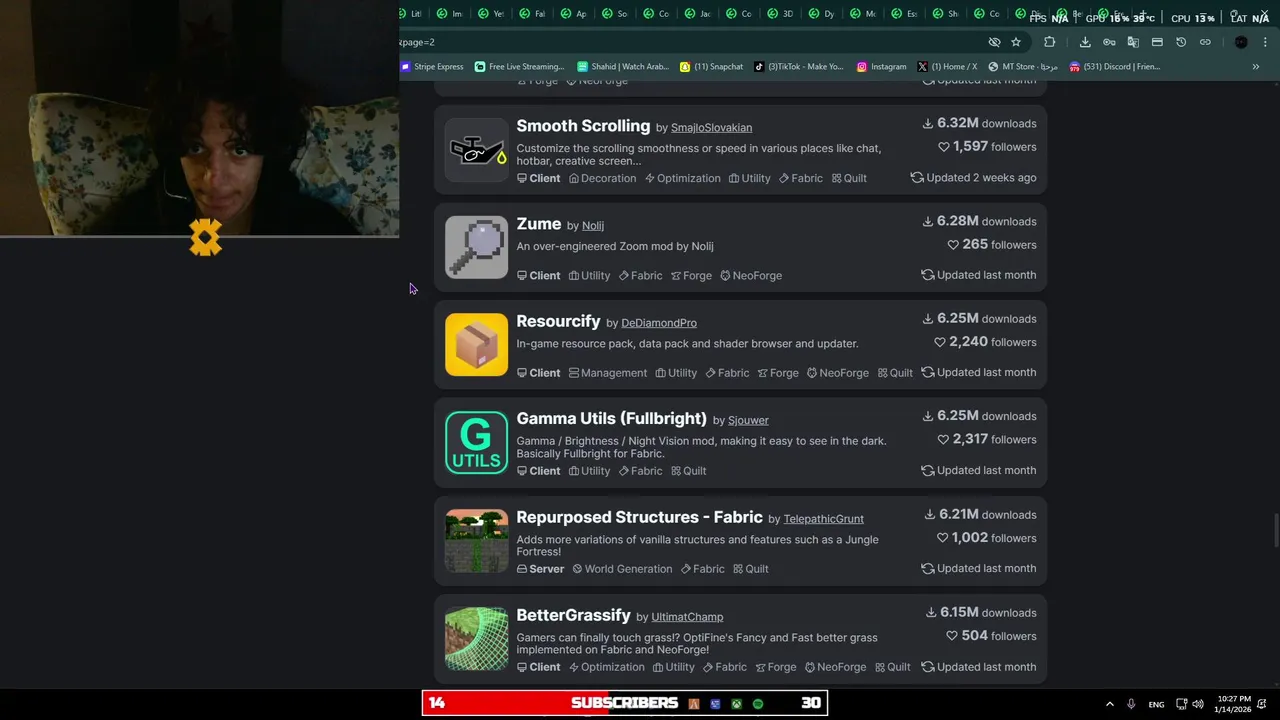Screen dimensions: 1280x720
Task: Visit author DeDiamondPro's profile
Action: pos(659,323)
